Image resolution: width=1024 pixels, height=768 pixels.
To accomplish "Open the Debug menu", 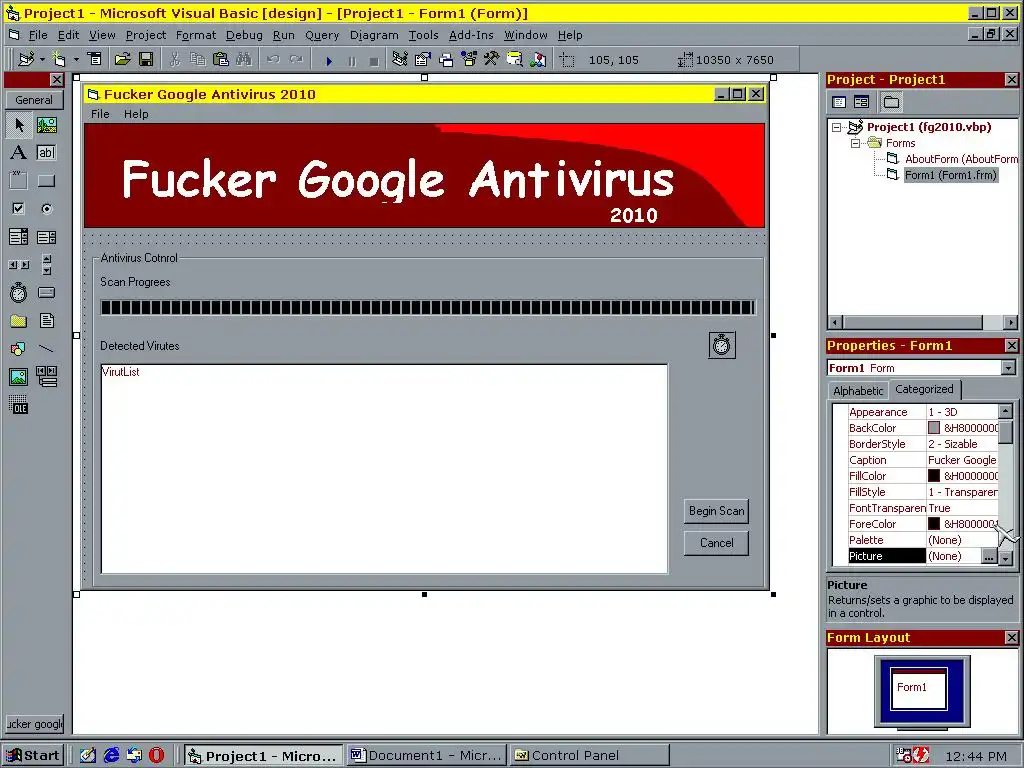I will tap(244, 35).
